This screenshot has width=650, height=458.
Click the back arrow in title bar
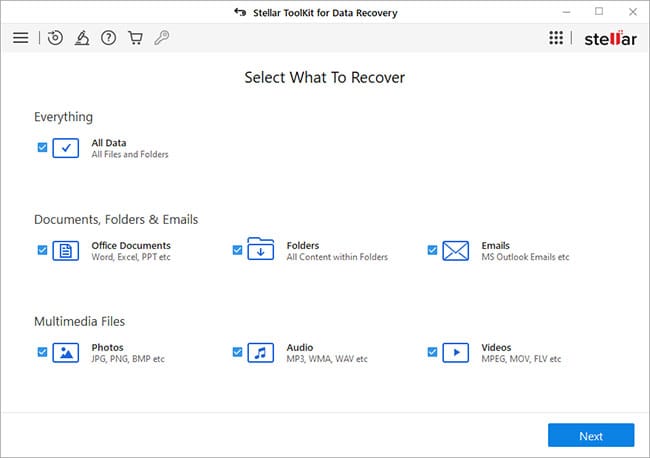click(x=239, y=12)
